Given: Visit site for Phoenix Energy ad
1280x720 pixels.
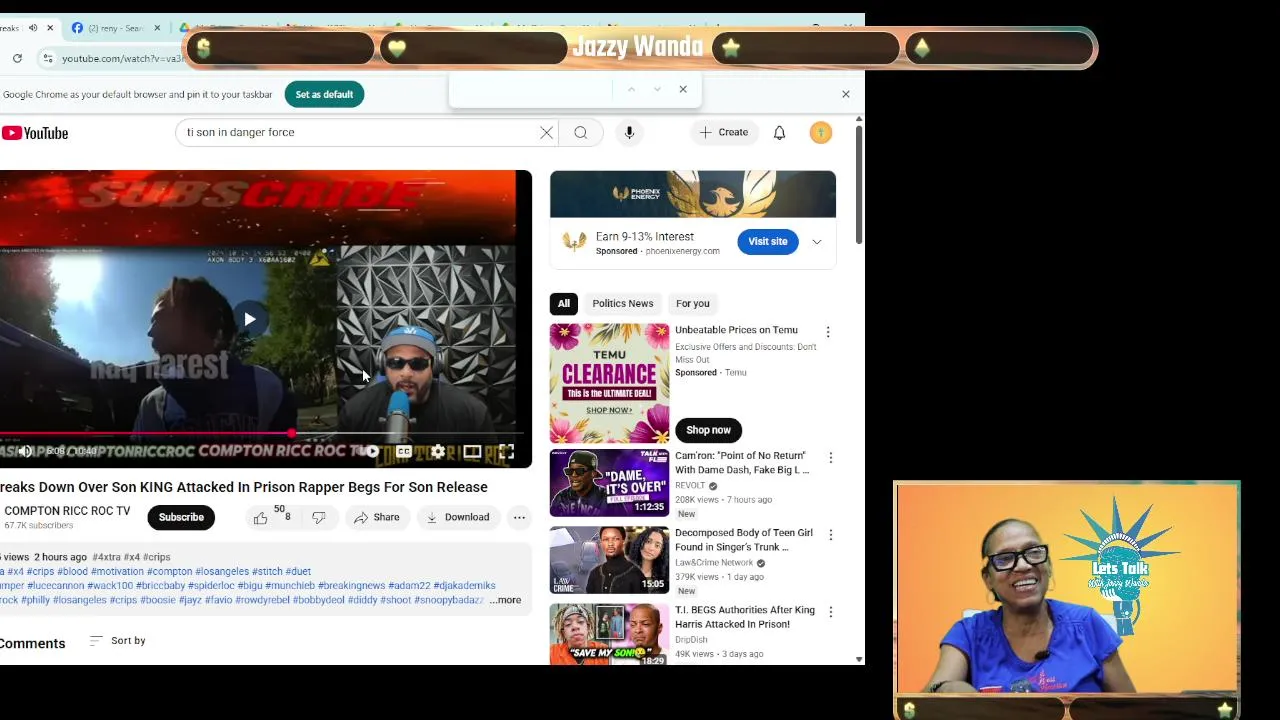Looking at the screenshot, I should (x=768, y=241).
